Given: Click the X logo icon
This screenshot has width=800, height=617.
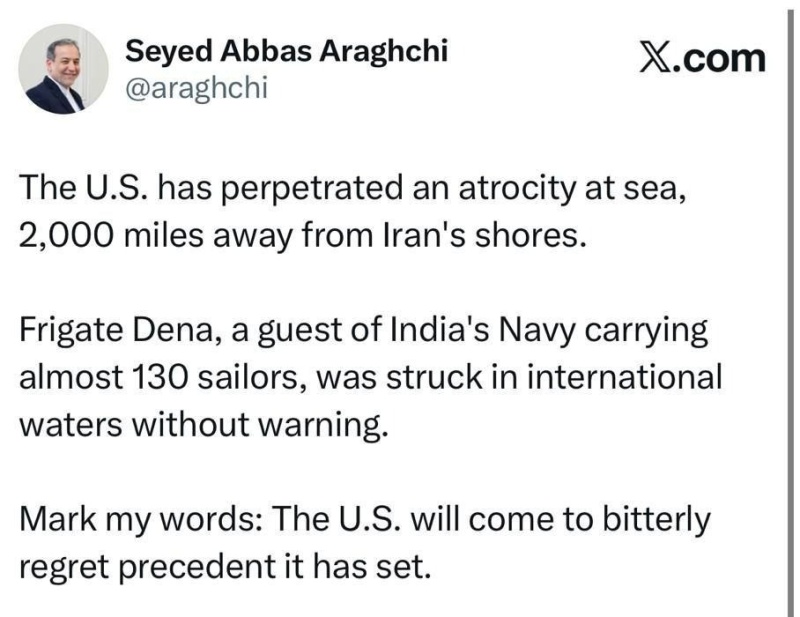Looking at the screenshot, I should tap(658, 58).
